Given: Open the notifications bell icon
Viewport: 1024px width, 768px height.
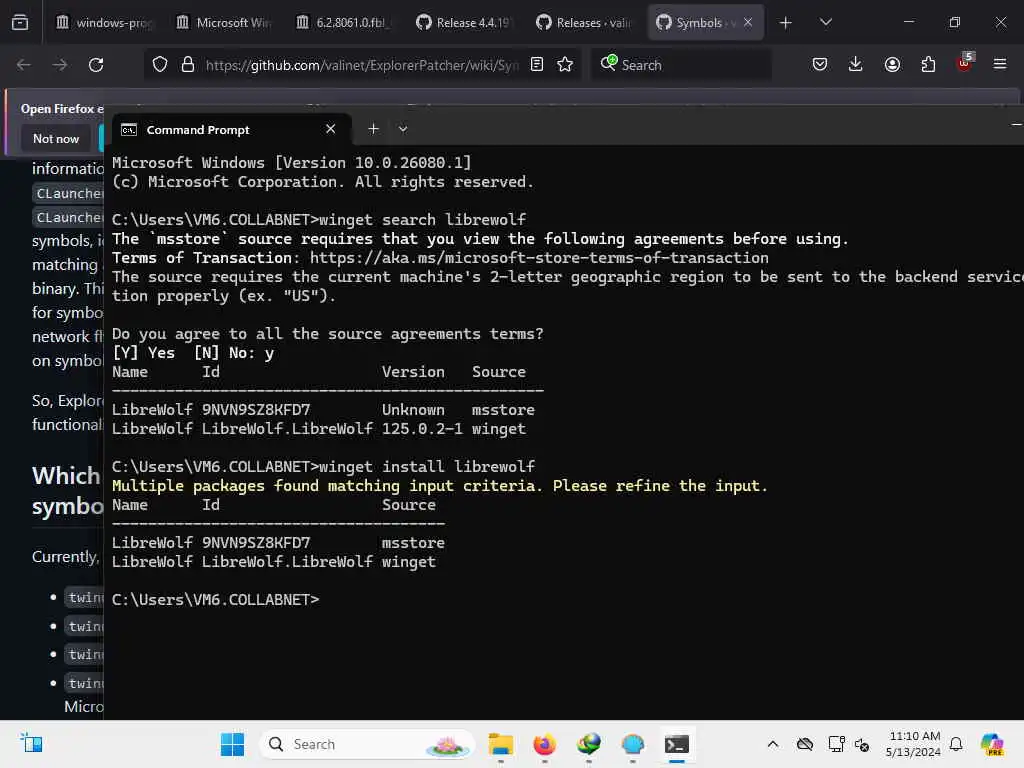Looking at the screenshot, I should click(956, 744).
